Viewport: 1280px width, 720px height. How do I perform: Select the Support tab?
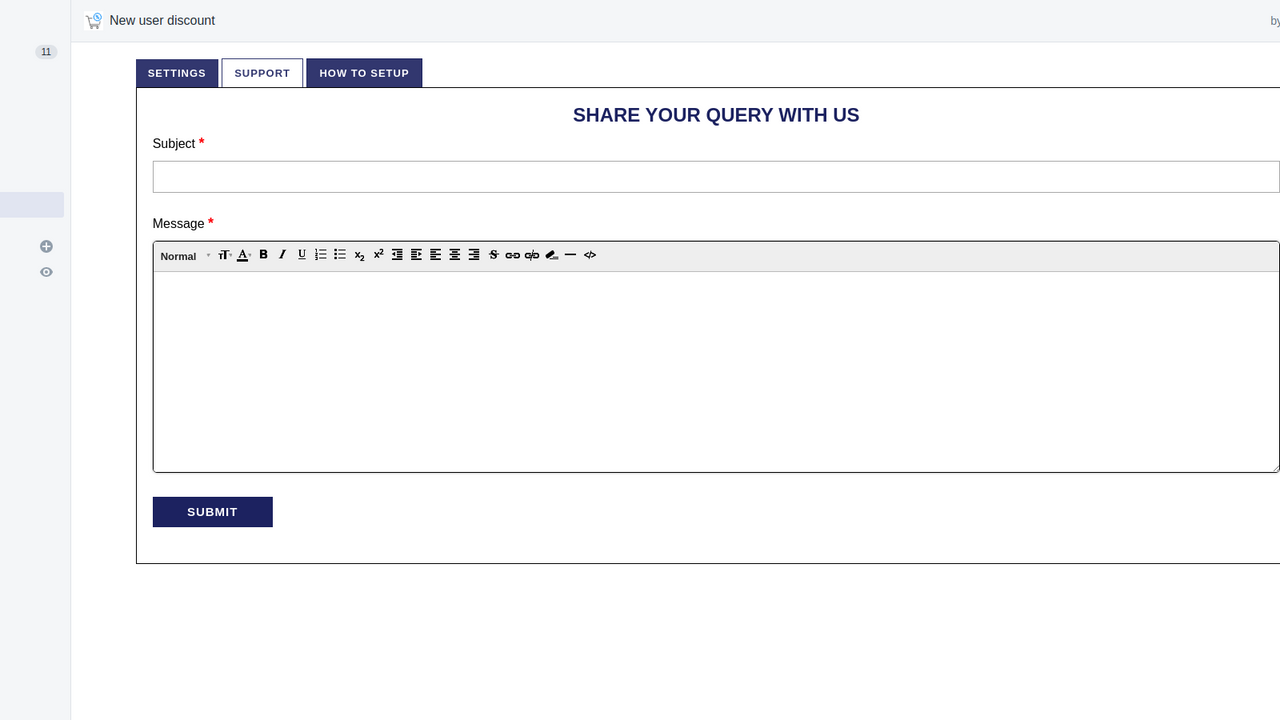(262, 73)
